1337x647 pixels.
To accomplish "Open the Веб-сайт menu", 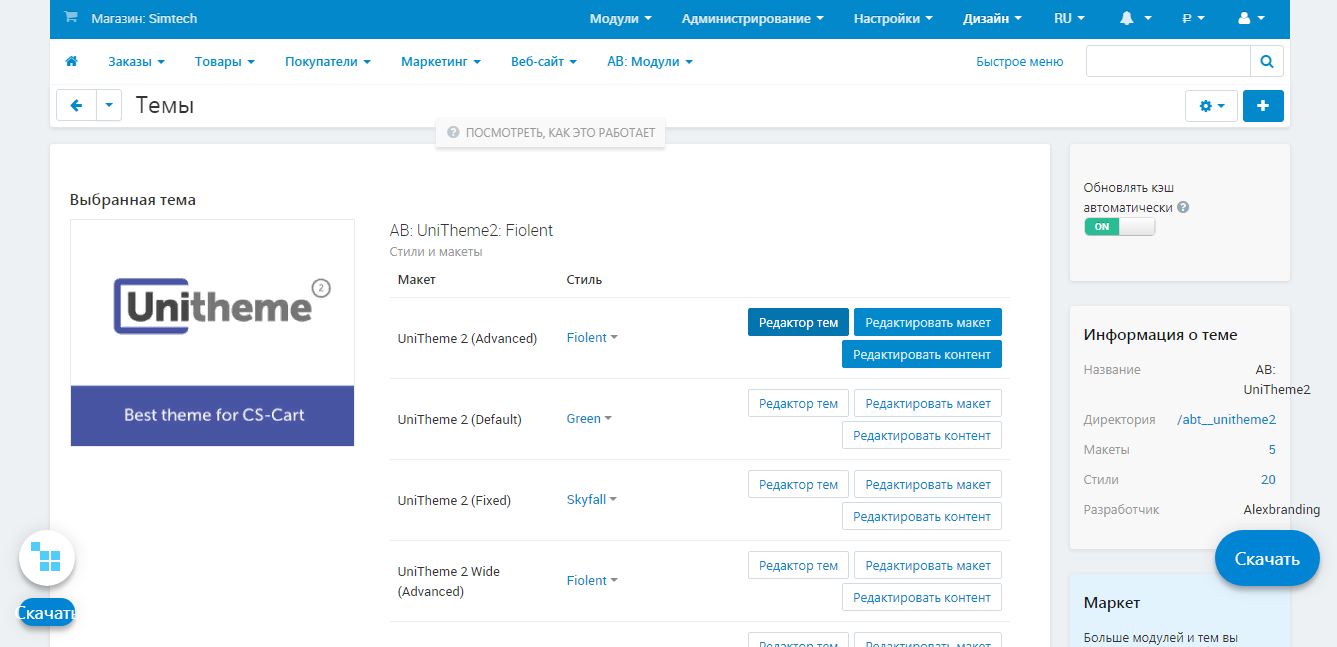I will point(544,62).
